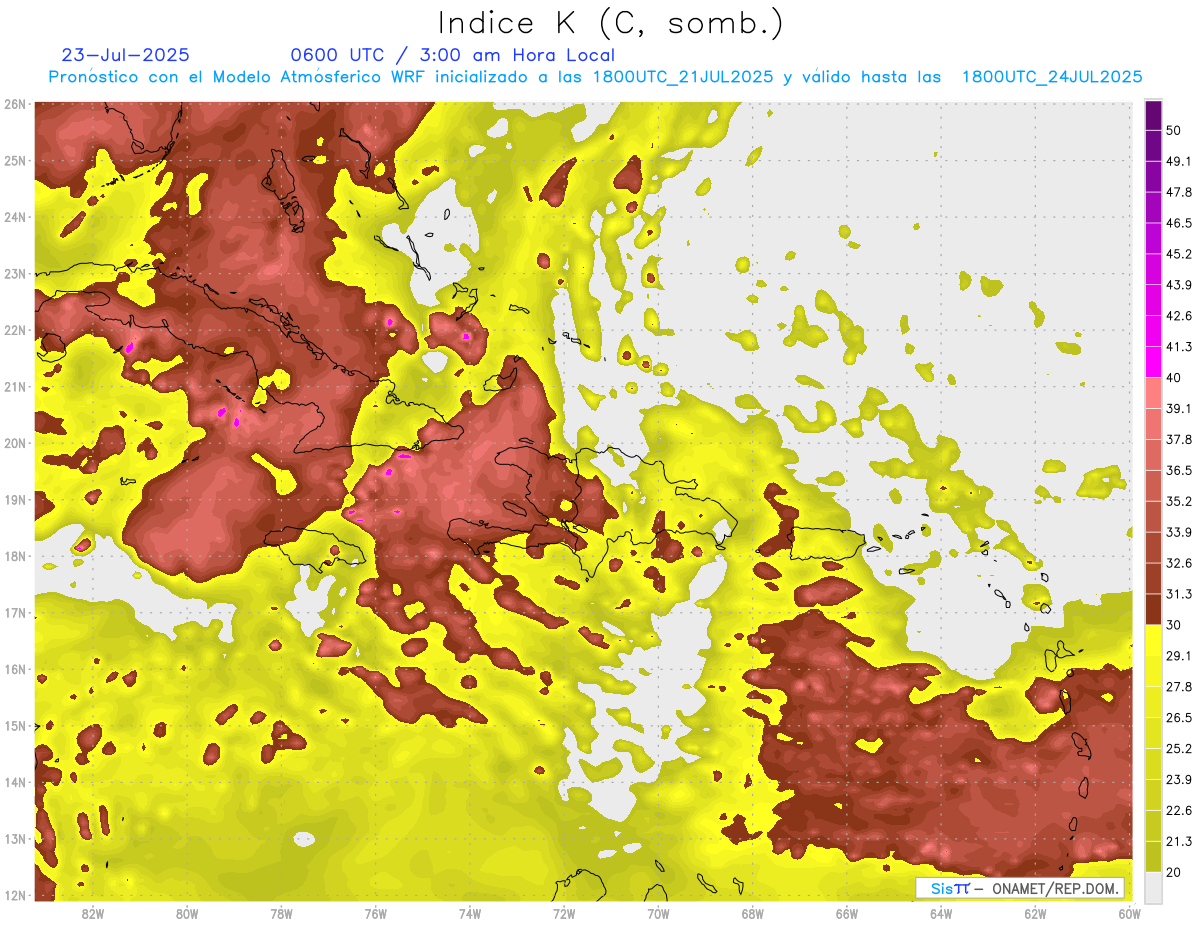The image size is (1200, 927).
Task: Click the colorbar value label "20"
Action: point(1174,872)
